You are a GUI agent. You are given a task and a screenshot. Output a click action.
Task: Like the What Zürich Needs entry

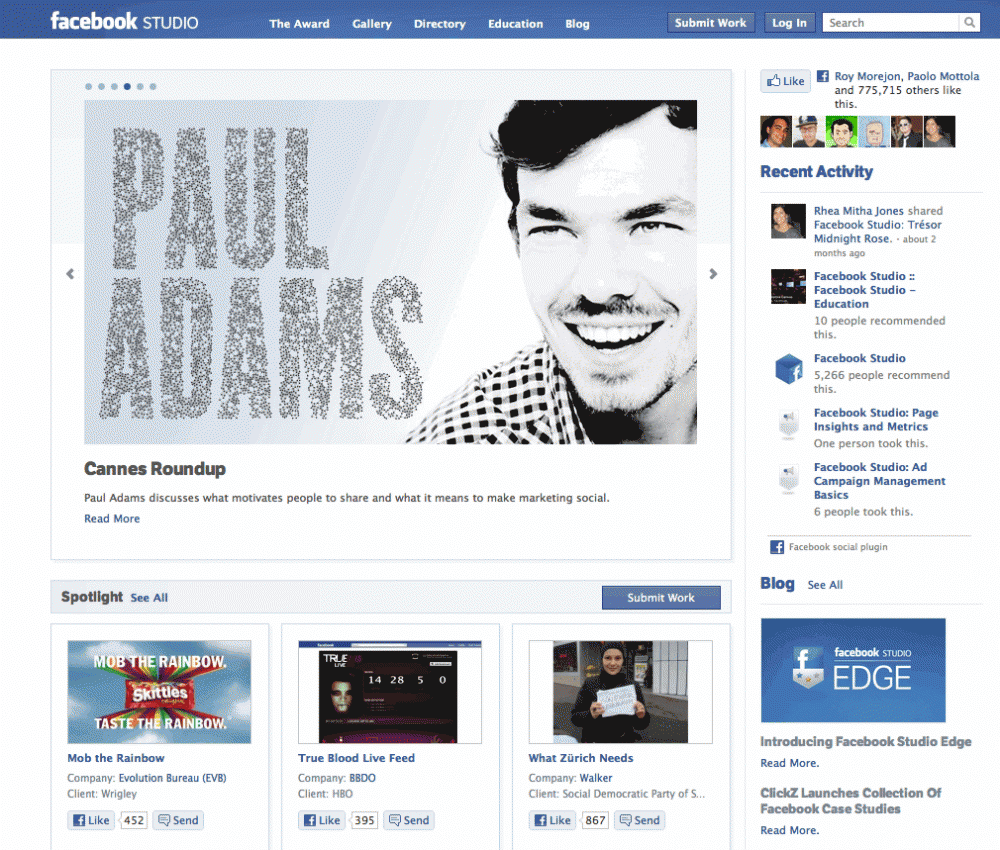pos(552,820)
